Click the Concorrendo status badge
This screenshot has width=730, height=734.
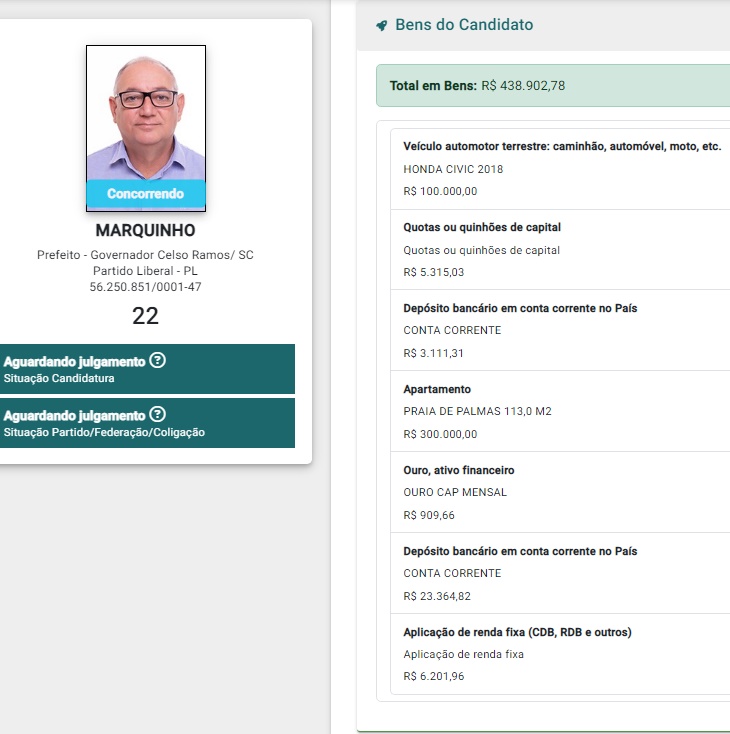146,193
